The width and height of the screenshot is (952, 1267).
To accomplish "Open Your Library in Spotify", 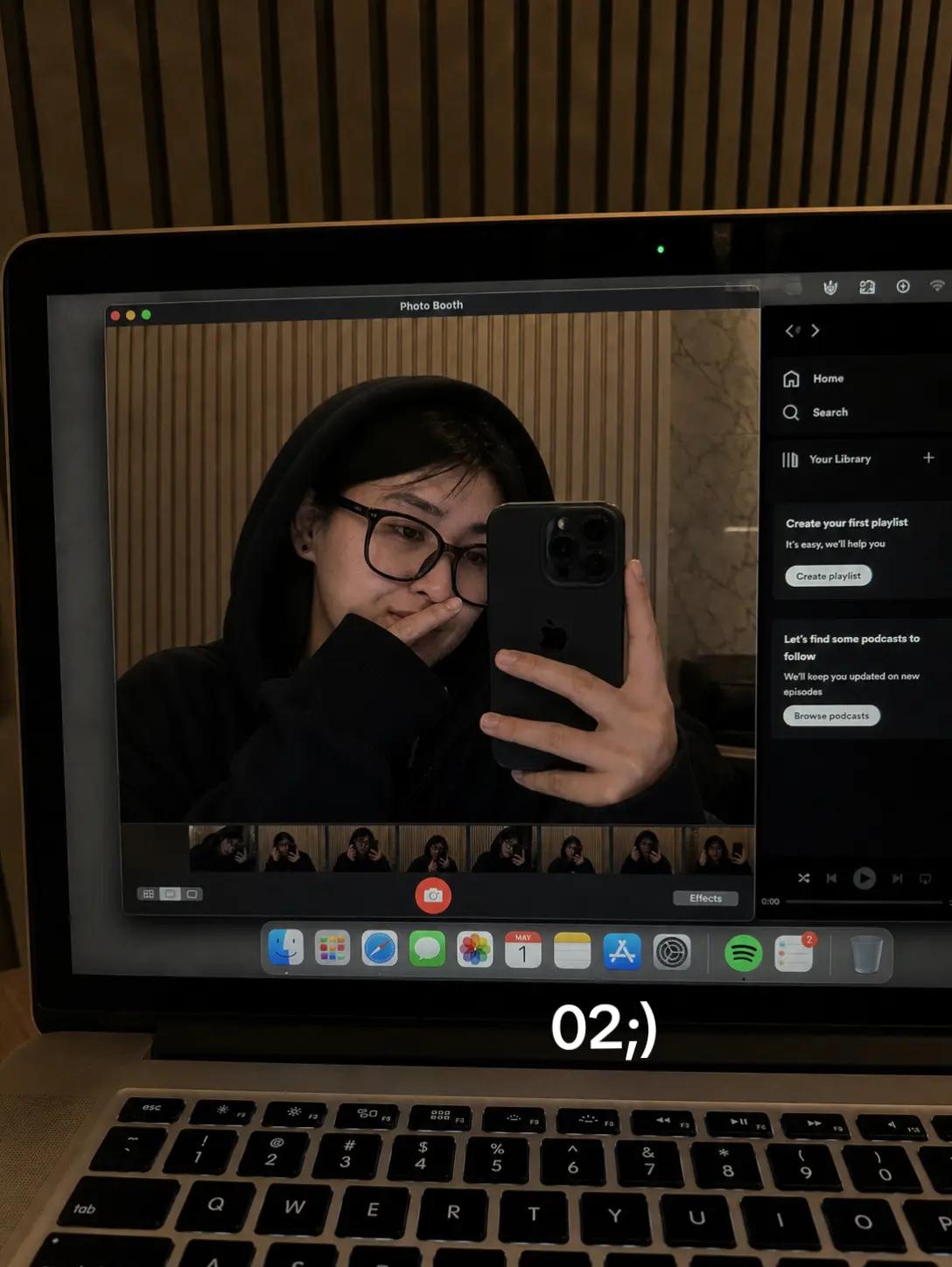I will [827, 459].
